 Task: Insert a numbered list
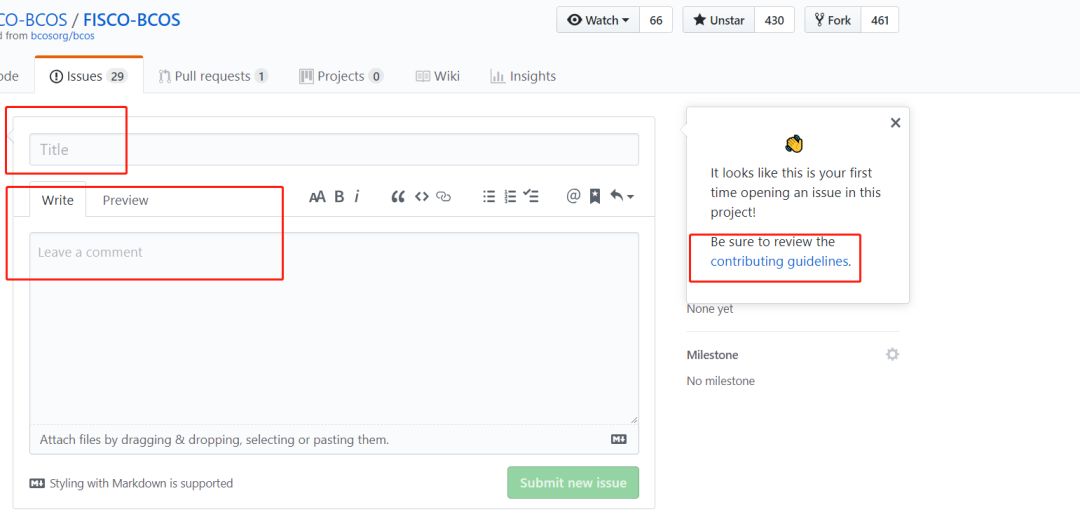(510, 197)
